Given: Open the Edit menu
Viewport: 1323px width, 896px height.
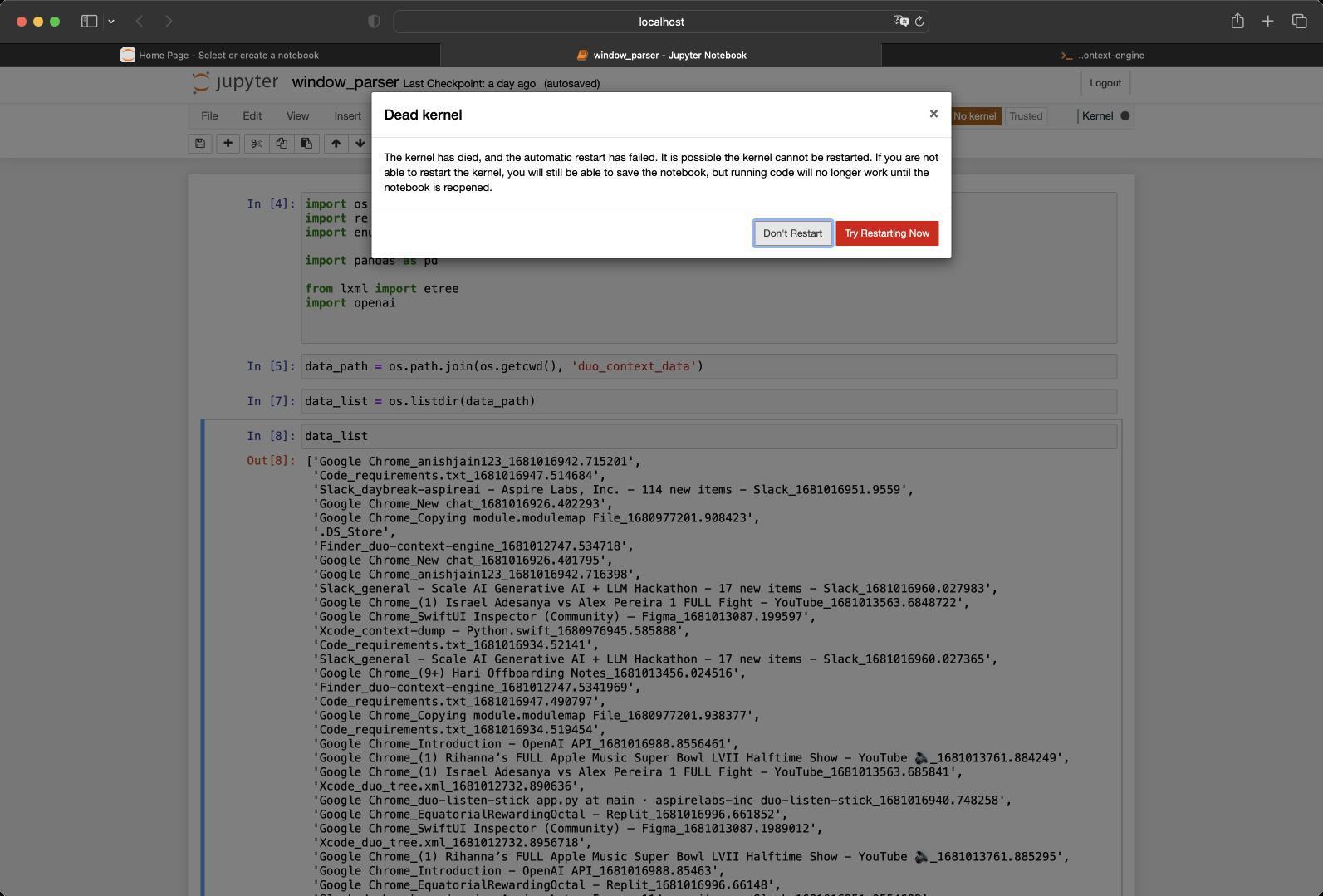Looking at the screenshot, I should (x=252, y=116).
